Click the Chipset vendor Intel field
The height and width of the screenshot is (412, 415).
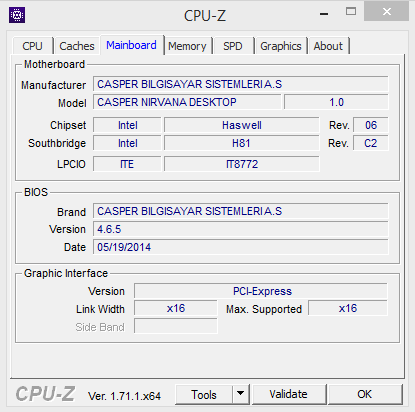tap(127, 125)
